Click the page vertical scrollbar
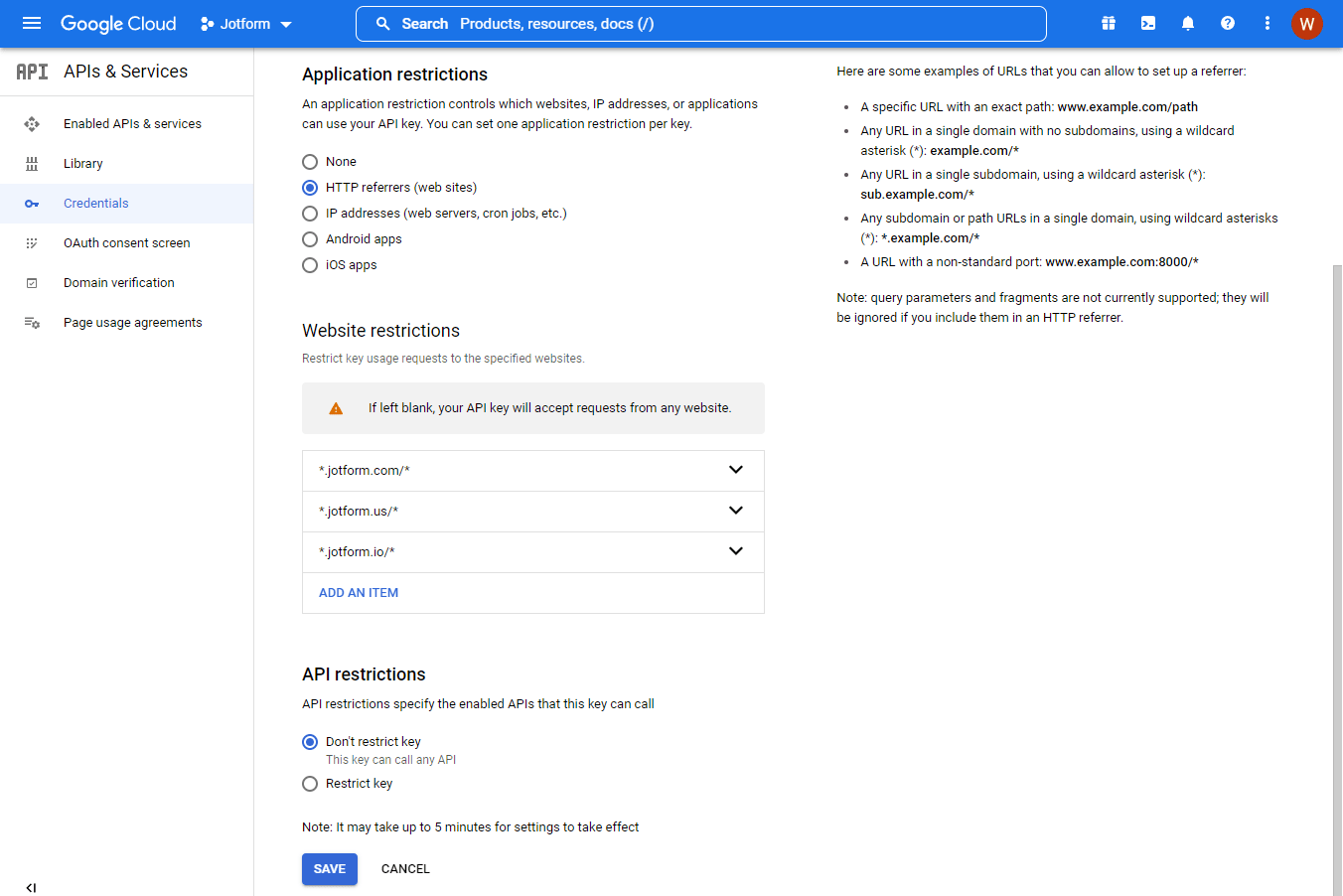The image size is (1343, 896). [x=1337, y=576]
